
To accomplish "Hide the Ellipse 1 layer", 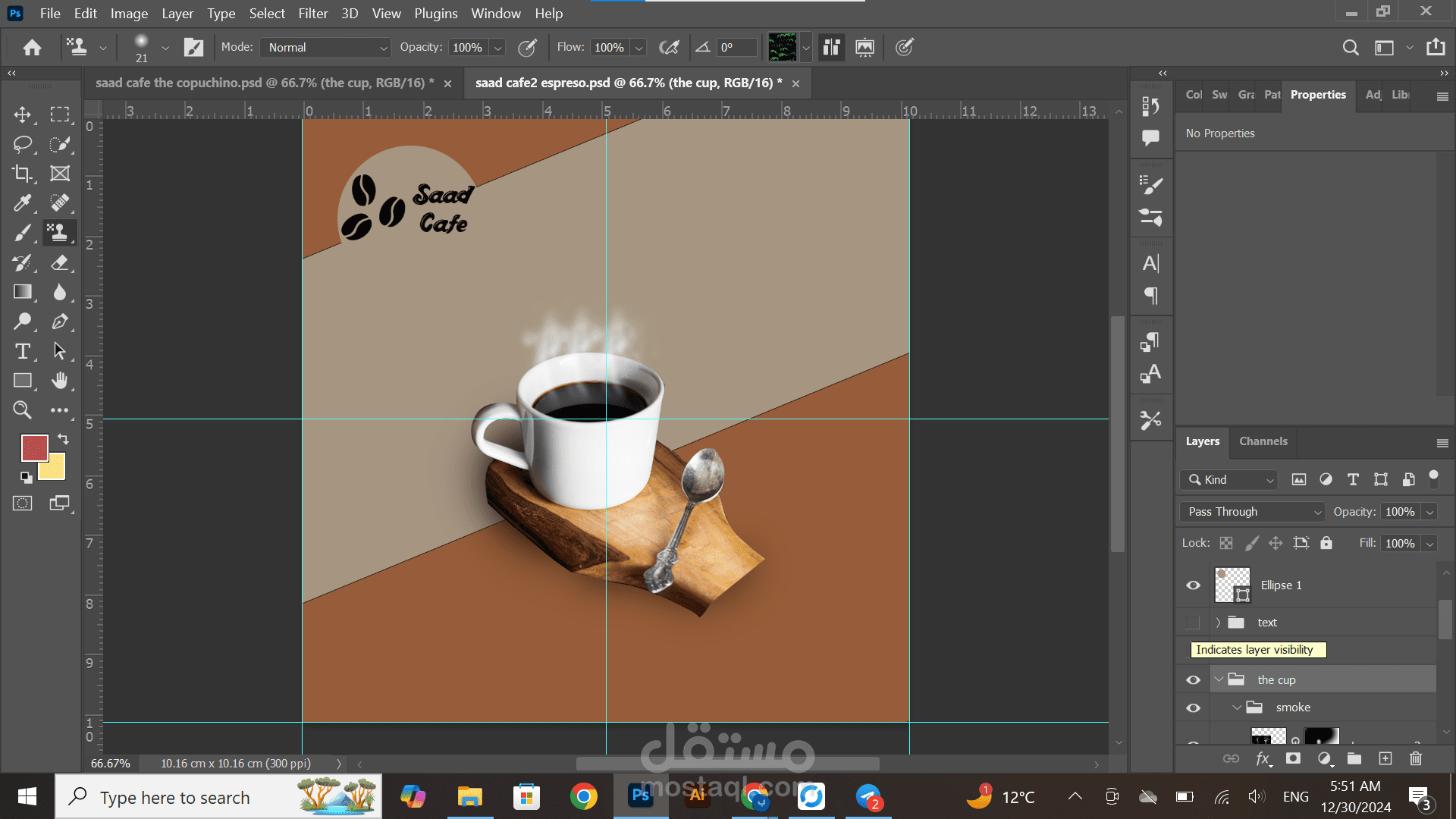I will click(1193, 585).
